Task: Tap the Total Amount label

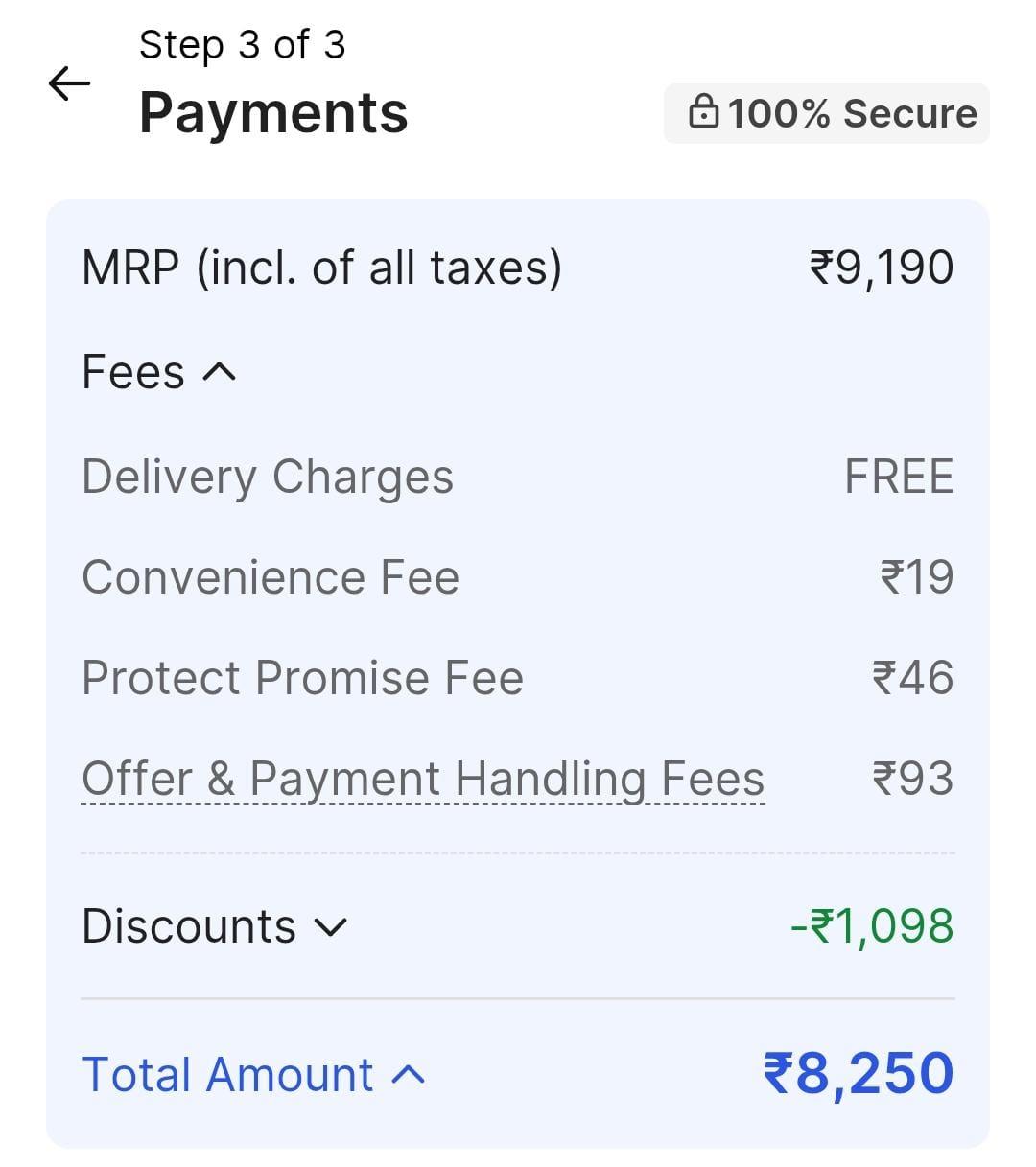Action: (x=227, y=1074)
